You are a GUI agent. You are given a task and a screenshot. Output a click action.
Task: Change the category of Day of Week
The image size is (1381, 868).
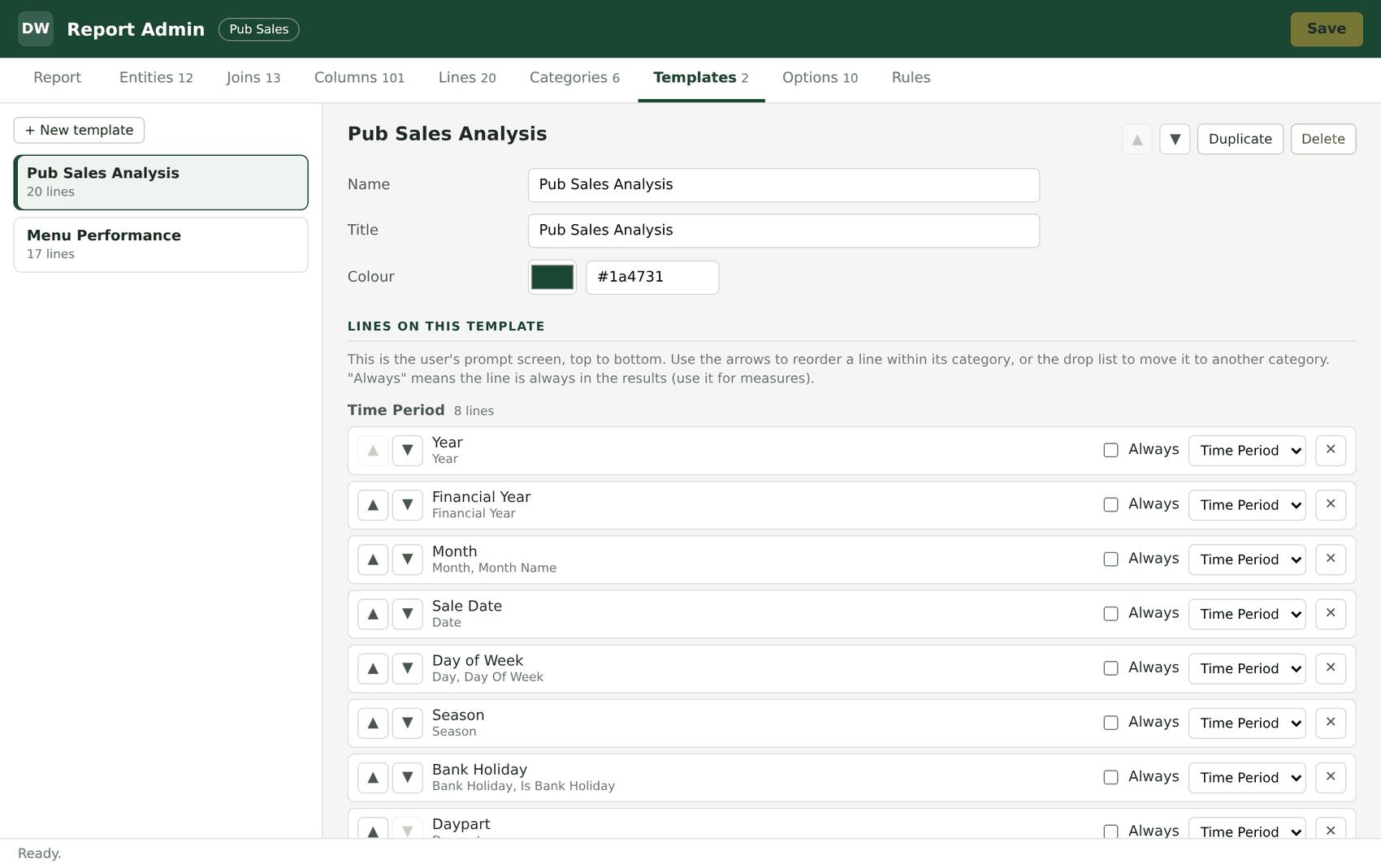pos(1247,668)
